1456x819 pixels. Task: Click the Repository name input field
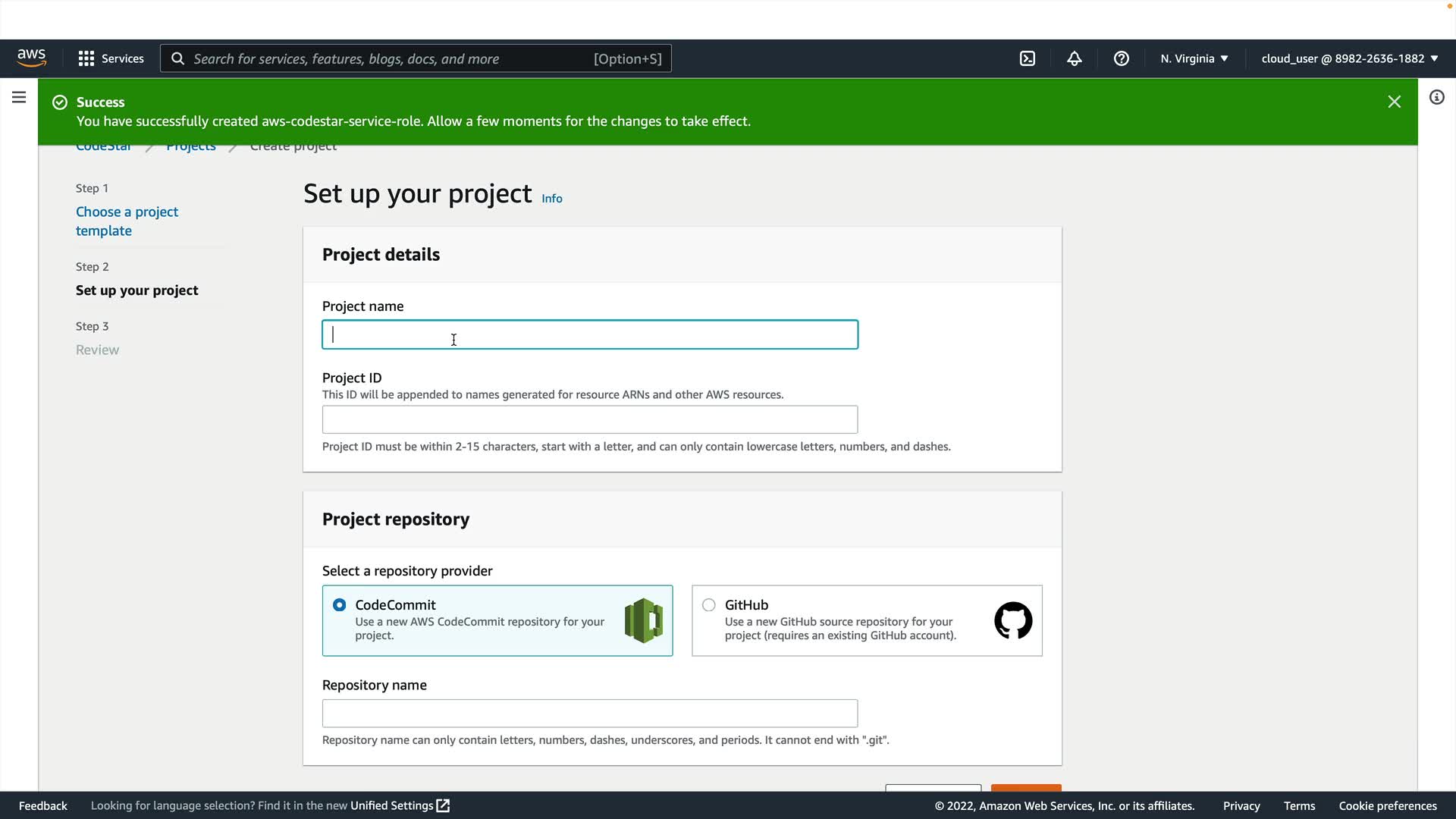point(589,713)
